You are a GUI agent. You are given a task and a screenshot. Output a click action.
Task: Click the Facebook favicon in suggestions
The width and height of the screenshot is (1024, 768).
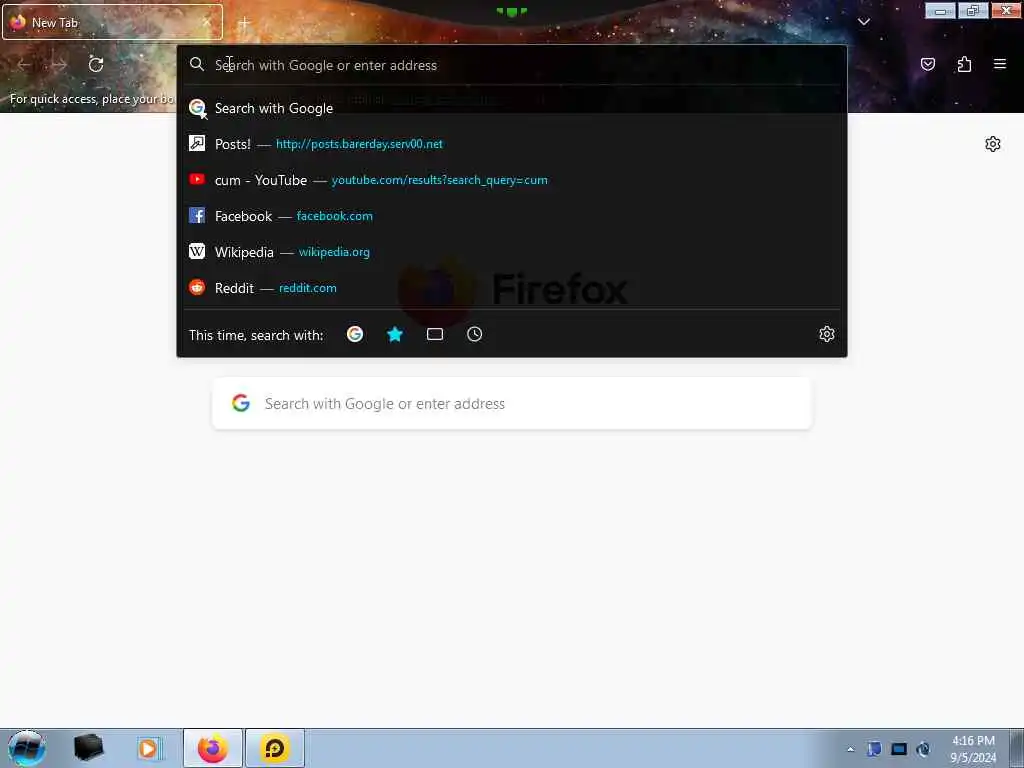[x=197, y=215]
